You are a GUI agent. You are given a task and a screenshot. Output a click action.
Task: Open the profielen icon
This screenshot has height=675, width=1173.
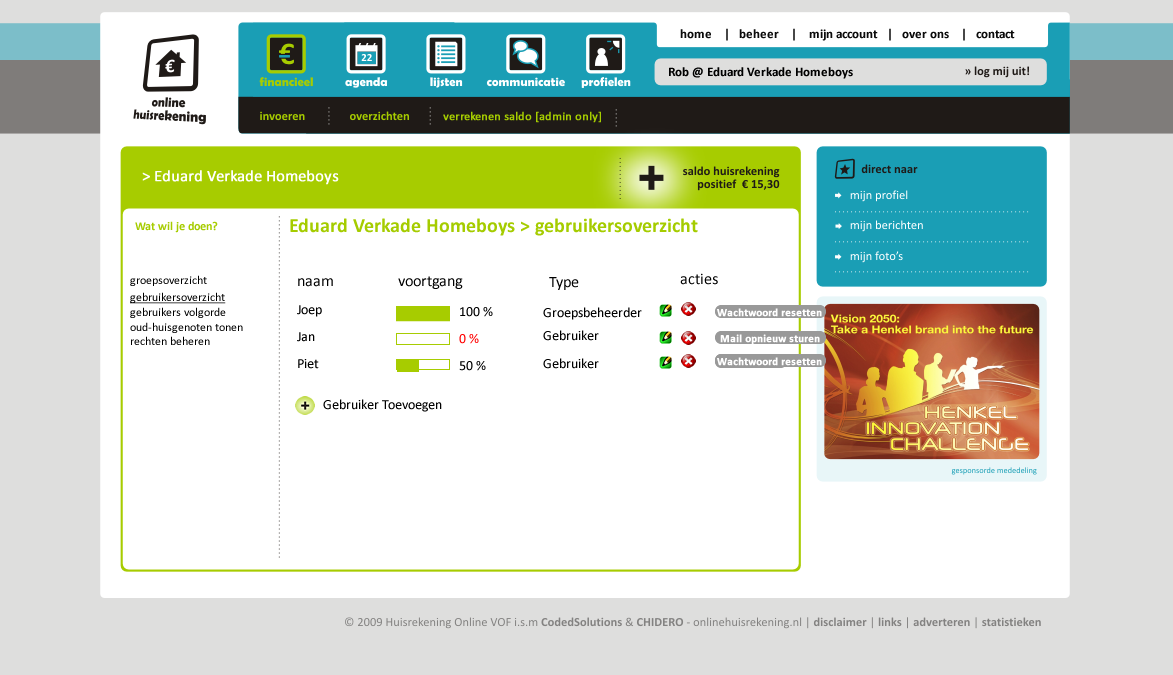pos(605,54)
